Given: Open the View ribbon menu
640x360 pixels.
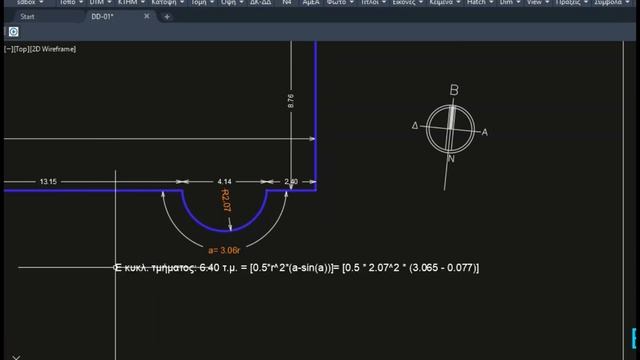Looking at the screenshot, I should 538,2.
